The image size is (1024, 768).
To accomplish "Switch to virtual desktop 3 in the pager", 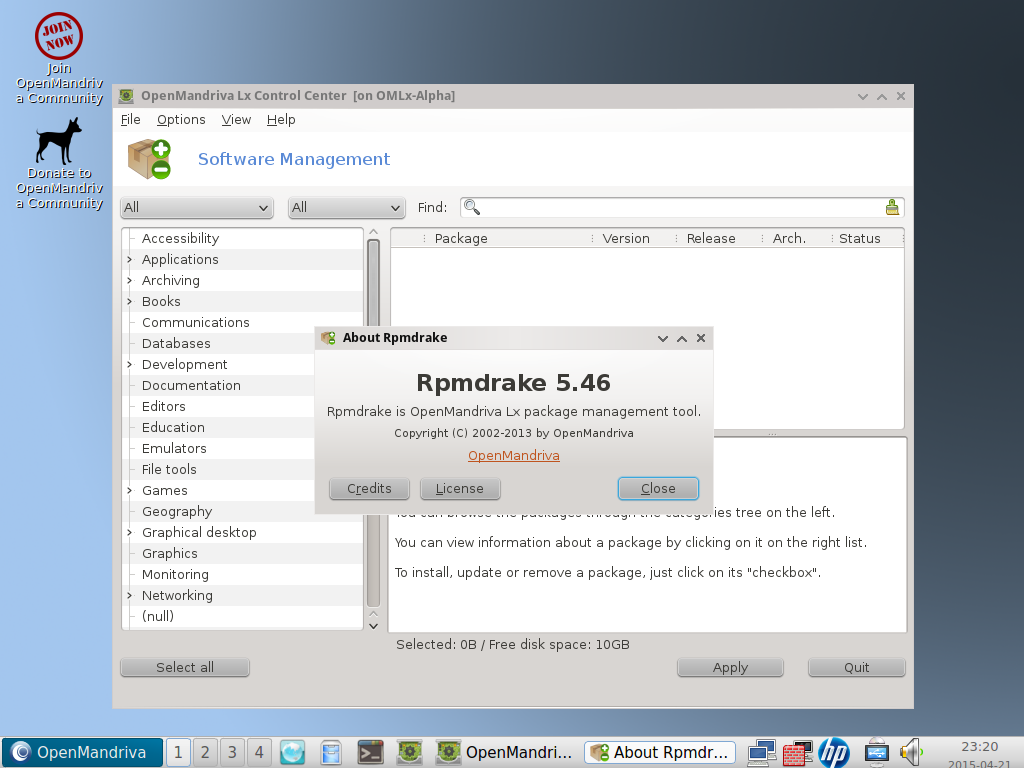I will click(x=231, y=752).
